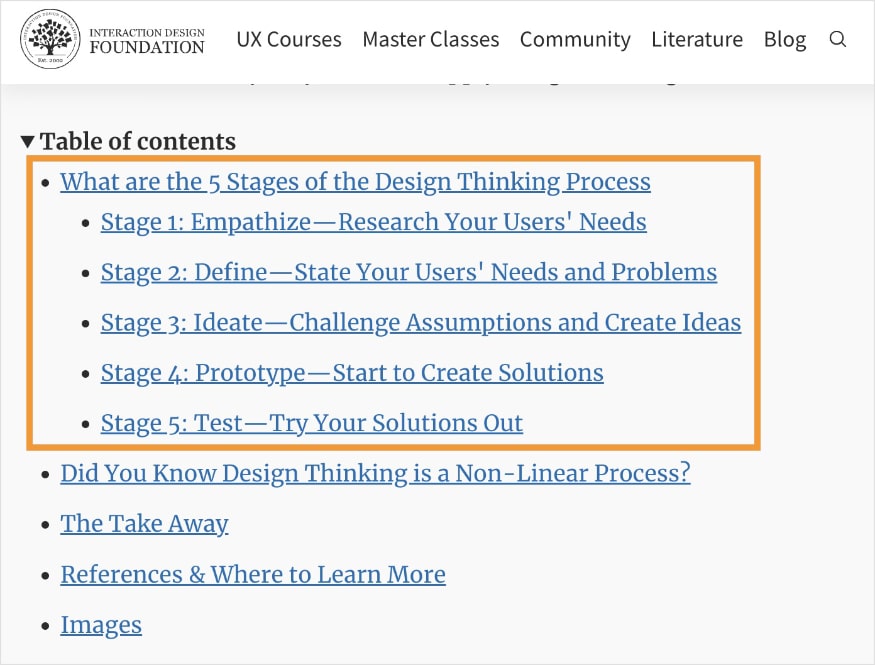Click the disclosure triangle beside Table of contents

27,141
